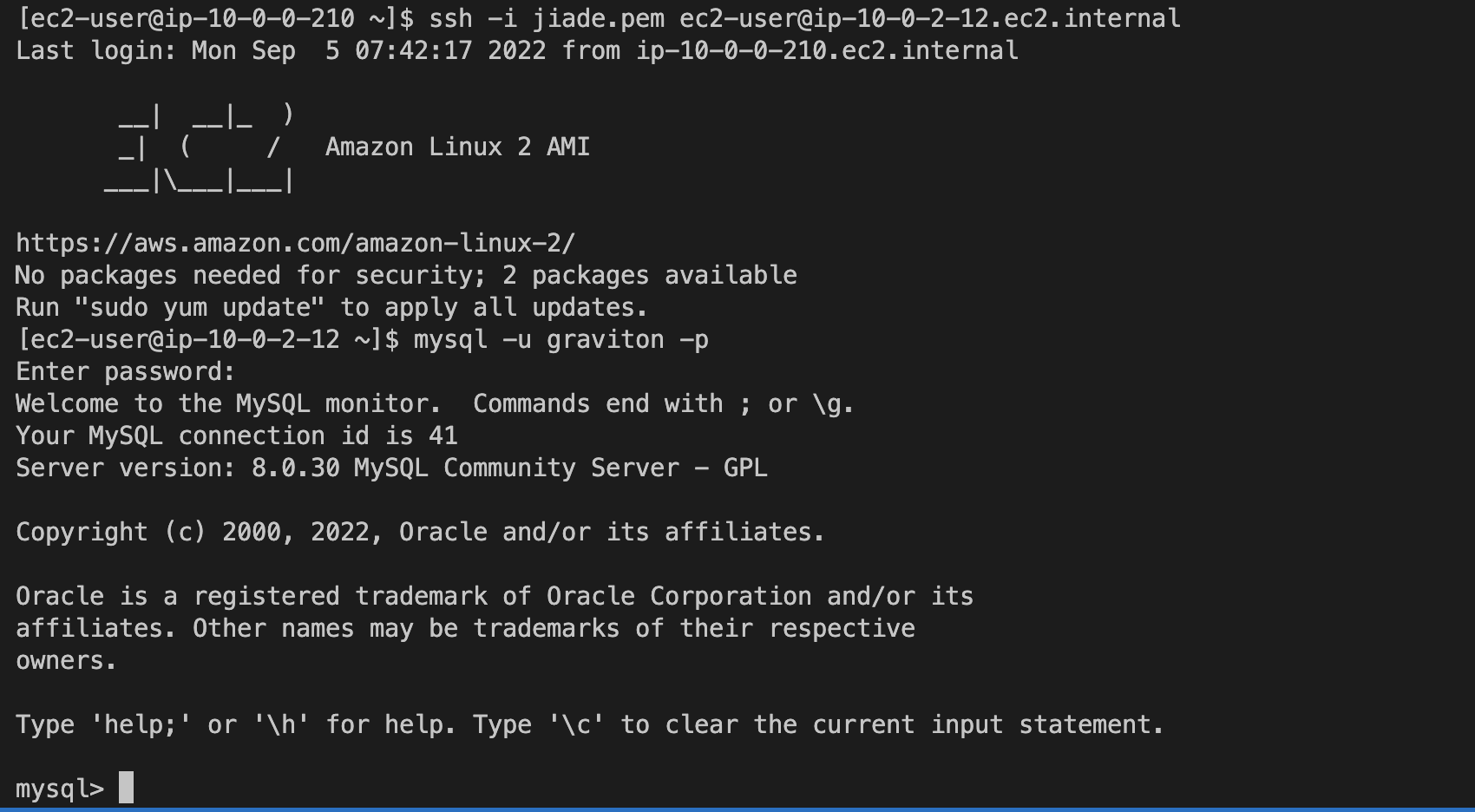
Task: Click the "mysql -u graviton -p" command
Action: (x=560, y=339)
